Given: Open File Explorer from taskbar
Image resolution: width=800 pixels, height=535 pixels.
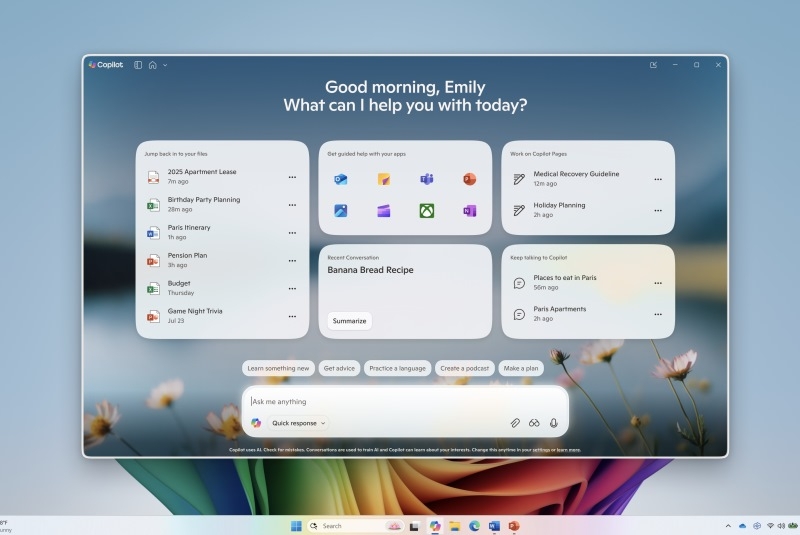Looking at the screenshot, I should 455,526.
